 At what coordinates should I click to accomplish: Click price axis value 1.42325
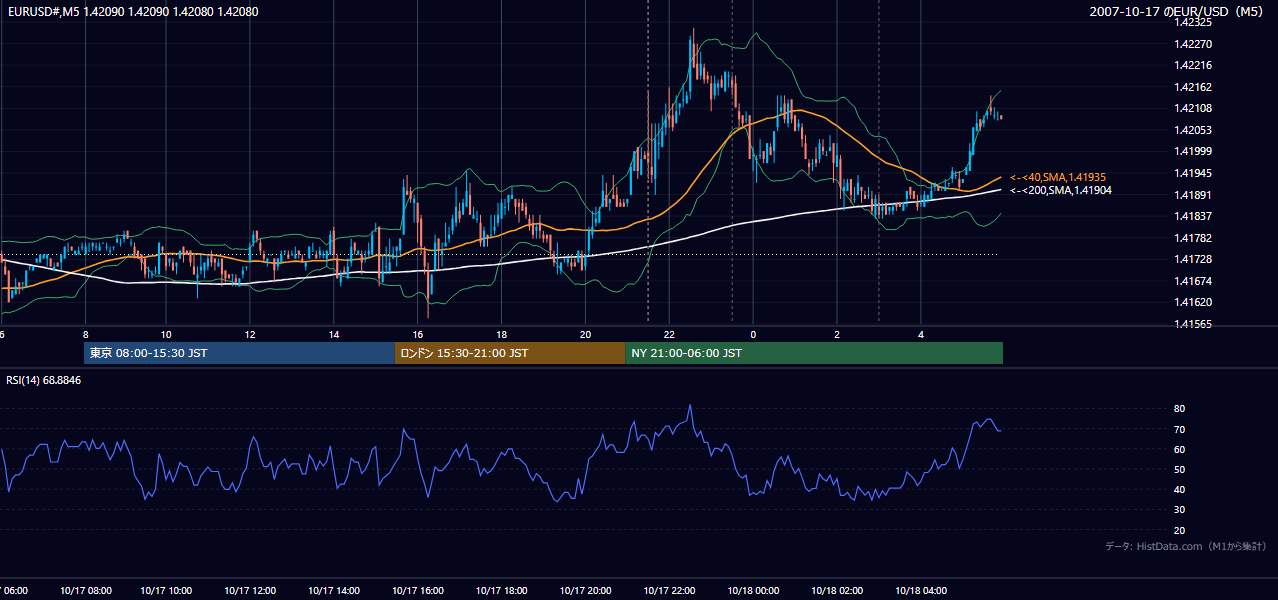(1194, 22)
